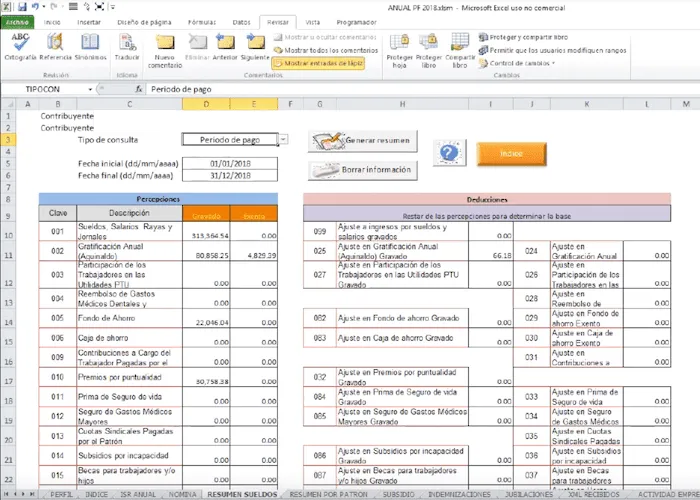Click the orange Índice button

512,154
